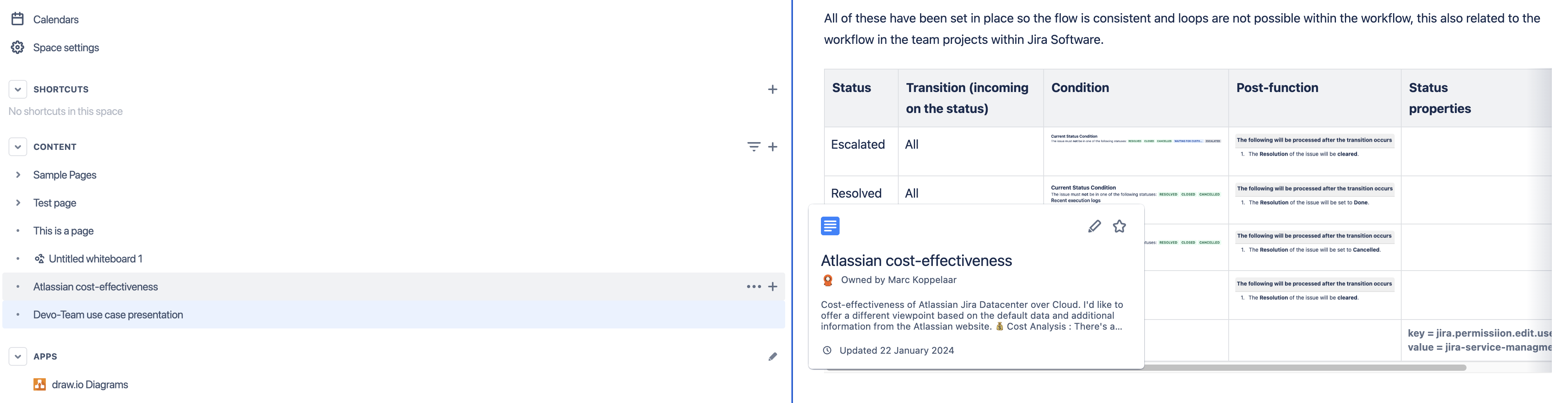This screenshot has width=1568, height=403.
Task: Click the pencil edit icon on the preview card
Action: [x=1094, y=226]
